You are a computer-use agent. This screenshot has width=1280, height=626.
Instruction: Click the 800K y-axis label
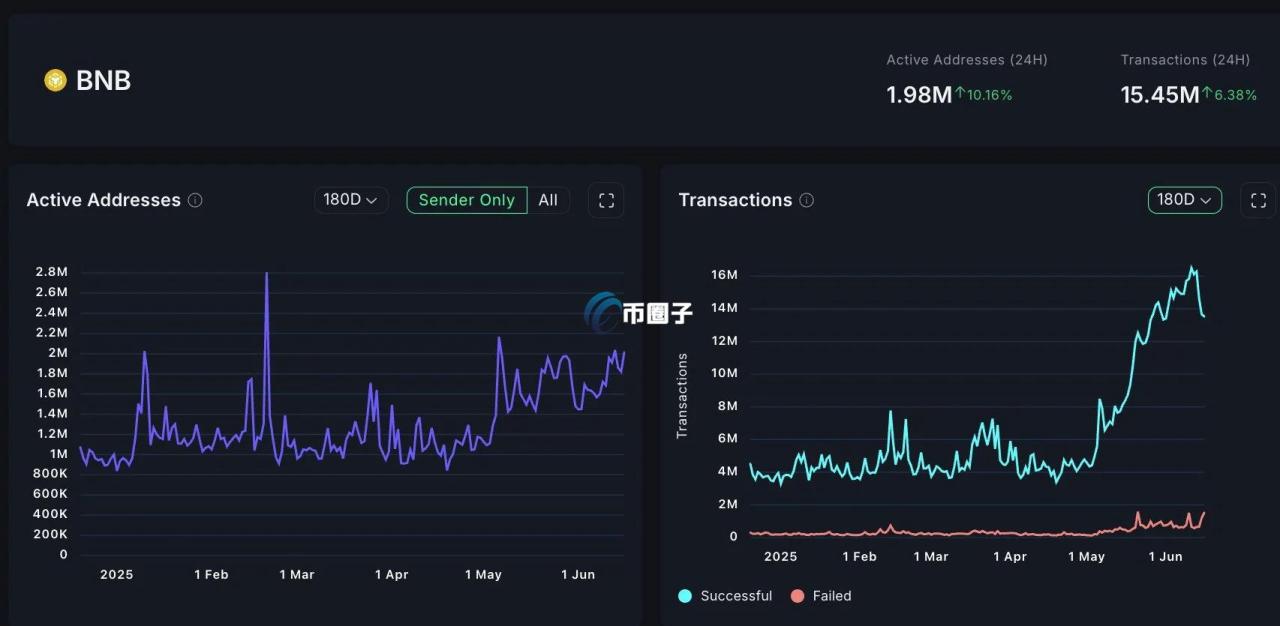click(49, 474)
